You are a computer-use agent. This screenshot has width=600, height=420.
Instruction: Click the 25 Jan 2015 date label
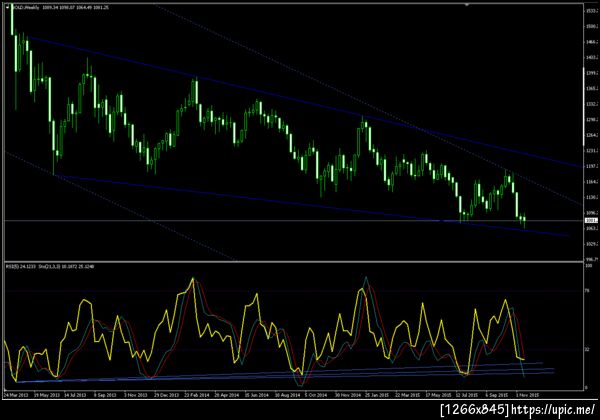point(377,395)
